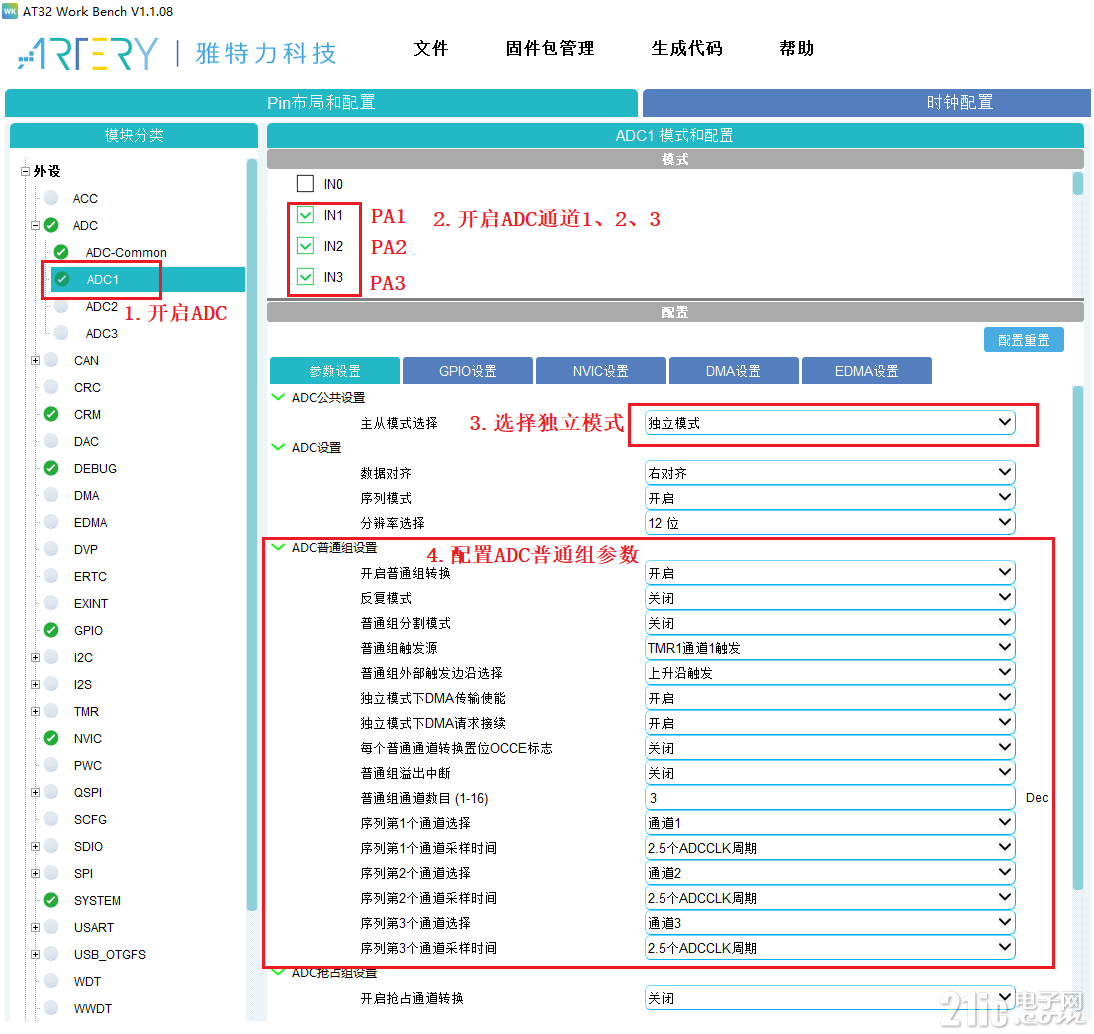
Task: Expand the I2C tree node
Action: click(36, 657)
